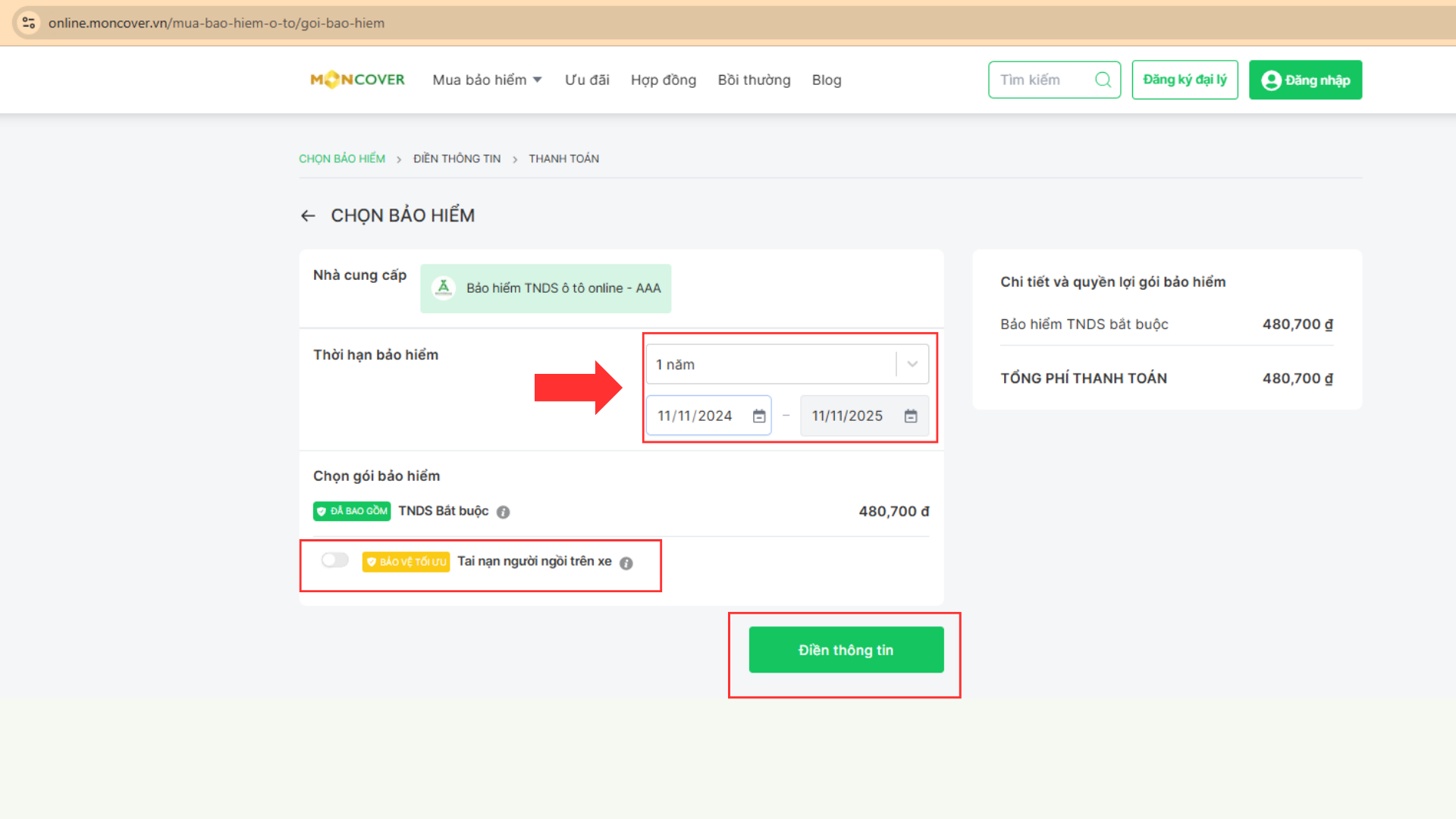1456x819 pixels.
Task: Click info icon next to Tai nạn người ngồi trên xe
Action: (x=626, y=563)
